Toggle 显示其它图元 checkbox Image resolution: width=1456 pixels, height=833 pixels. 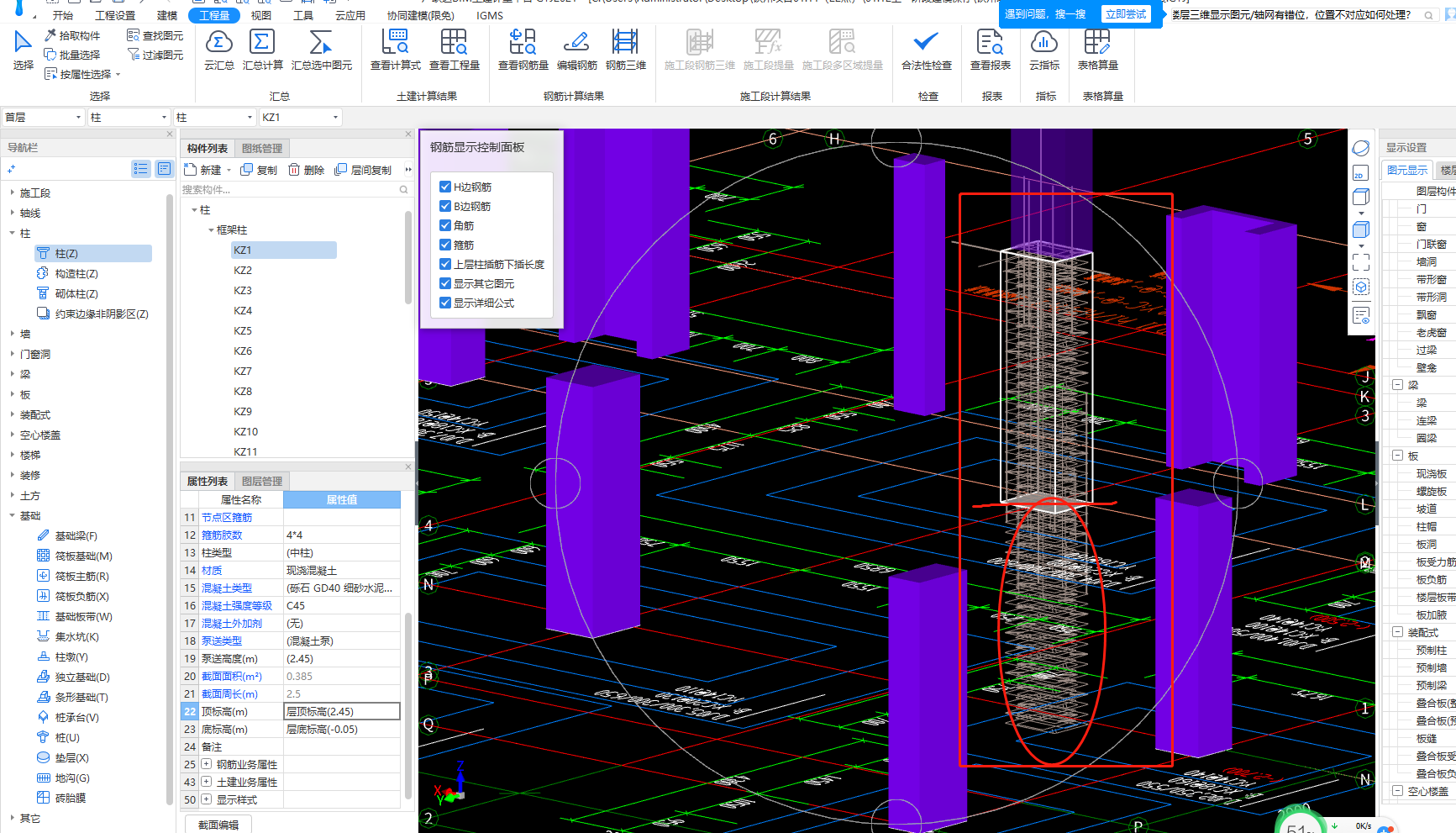[x=445, y=283]
